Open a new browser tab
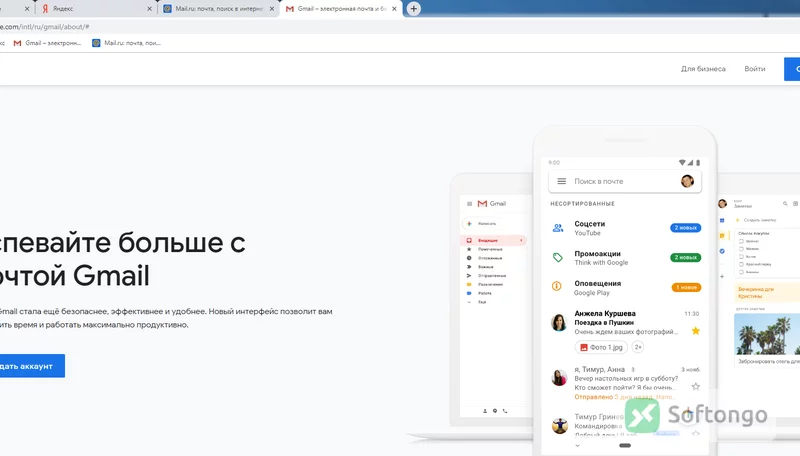This screenshot has height=456, width=800. click(413, 9)
